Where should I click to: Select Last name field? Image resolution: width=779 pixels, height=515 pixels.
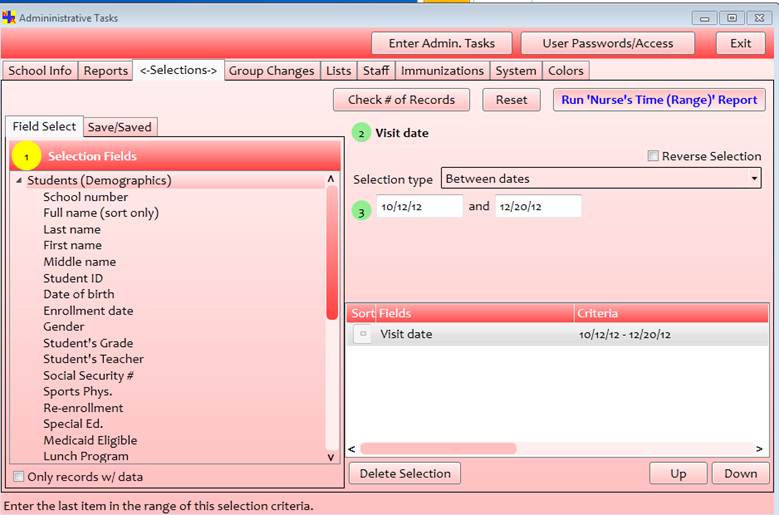[72, 229]
